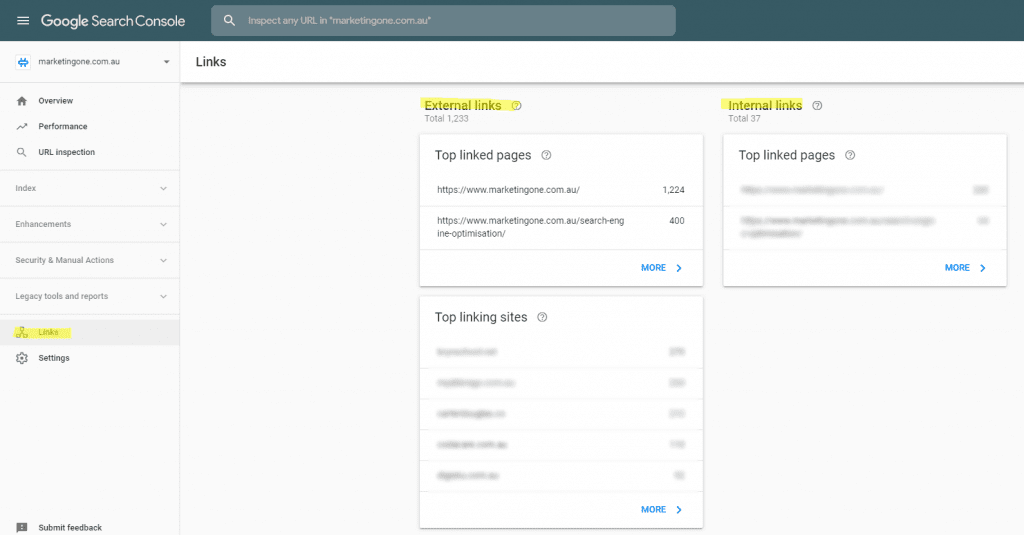1024x535 pixels.
Task: Click the Internal links heading
Action: coord(765,105)
